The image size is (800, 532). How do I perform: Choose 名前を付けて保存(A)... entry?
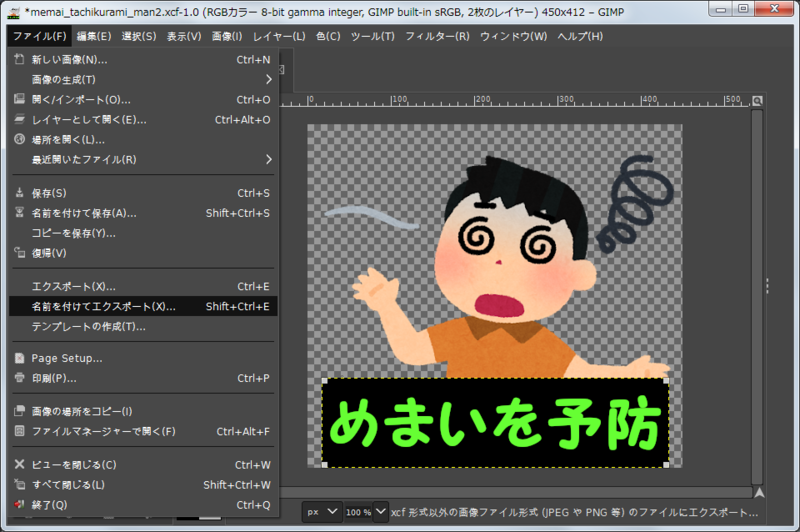[143, 213]
